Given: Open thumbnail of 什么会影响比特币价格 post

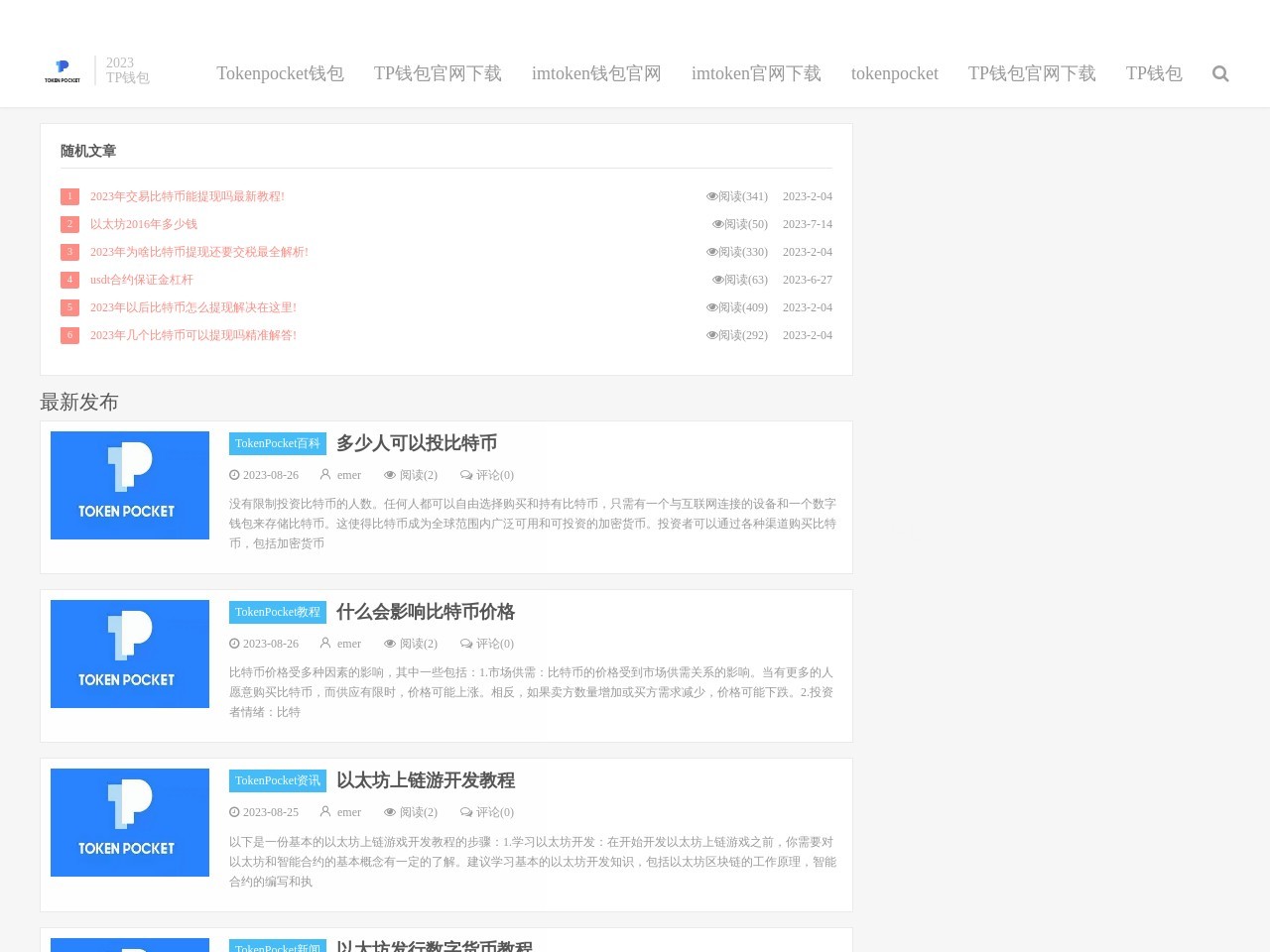Looking at the screenshot, I should (130, 654).
